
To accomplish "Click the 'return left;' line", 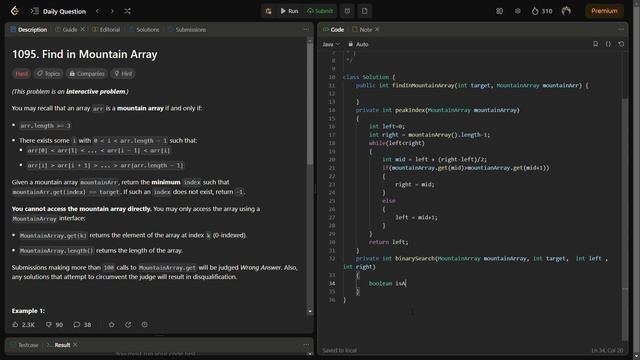I will pyautogui.click(x=388, y=242).
